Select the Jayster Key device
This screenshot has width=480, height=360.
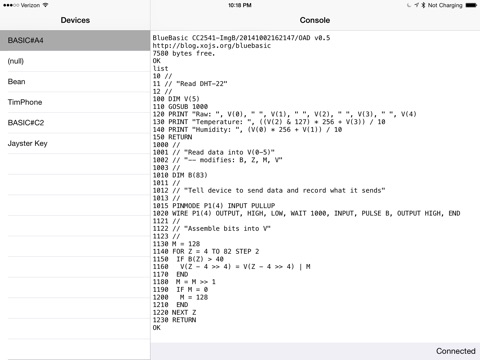(x=75, y=144)
